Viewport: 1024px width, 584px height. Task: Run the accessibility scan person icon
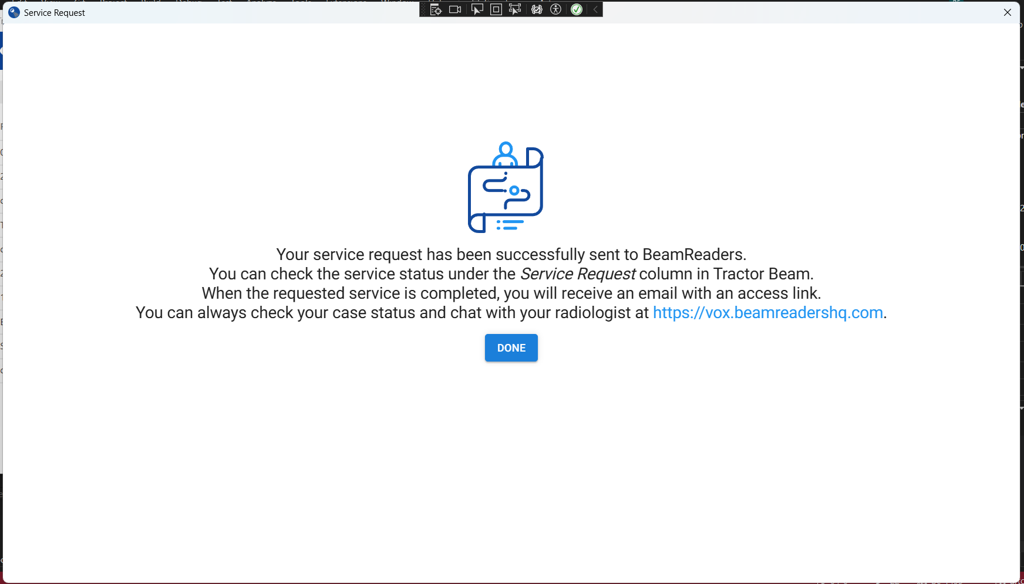coord(556,9)
